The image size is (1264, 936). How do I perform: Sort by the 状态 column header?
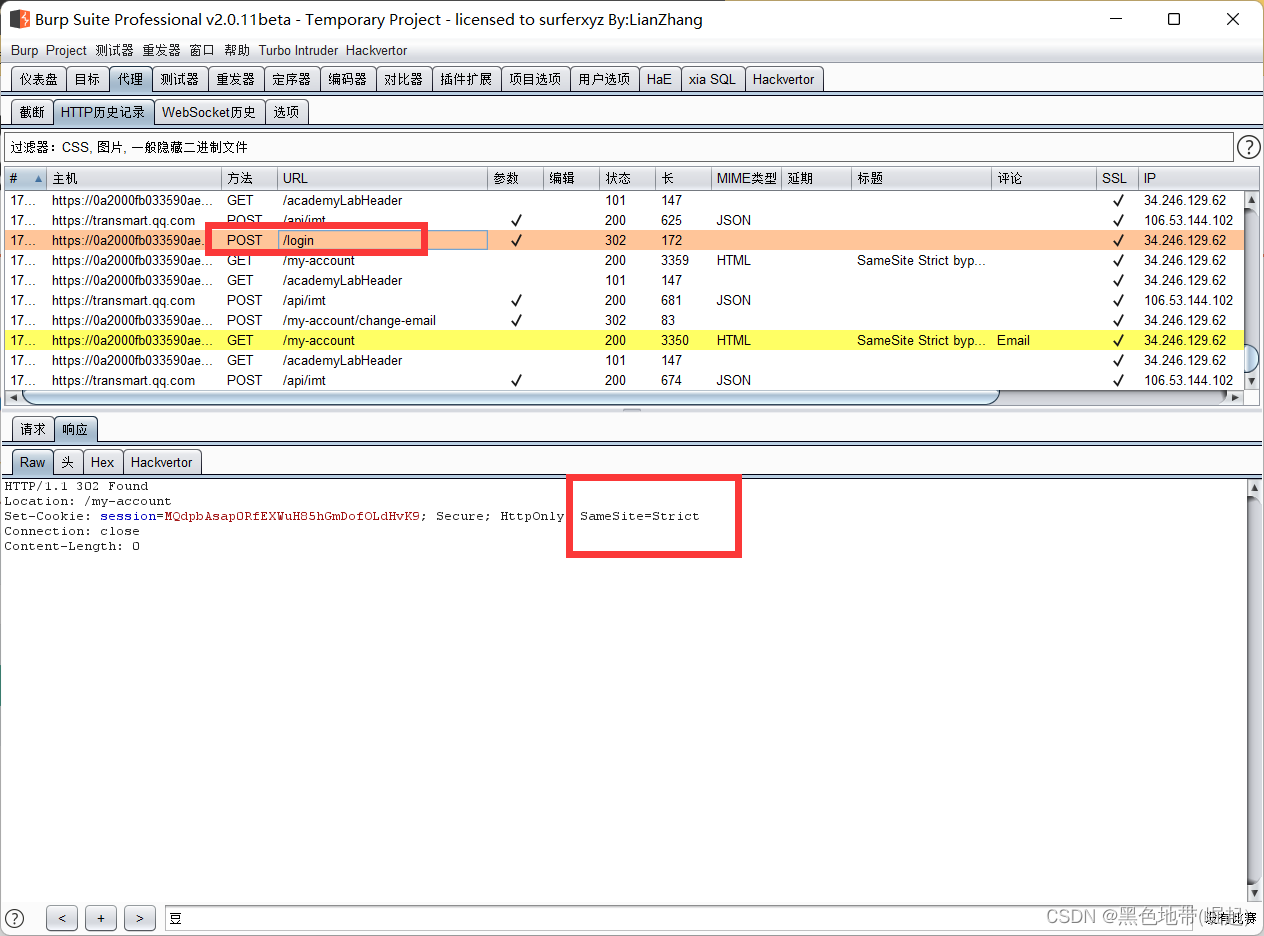point(628,179)
